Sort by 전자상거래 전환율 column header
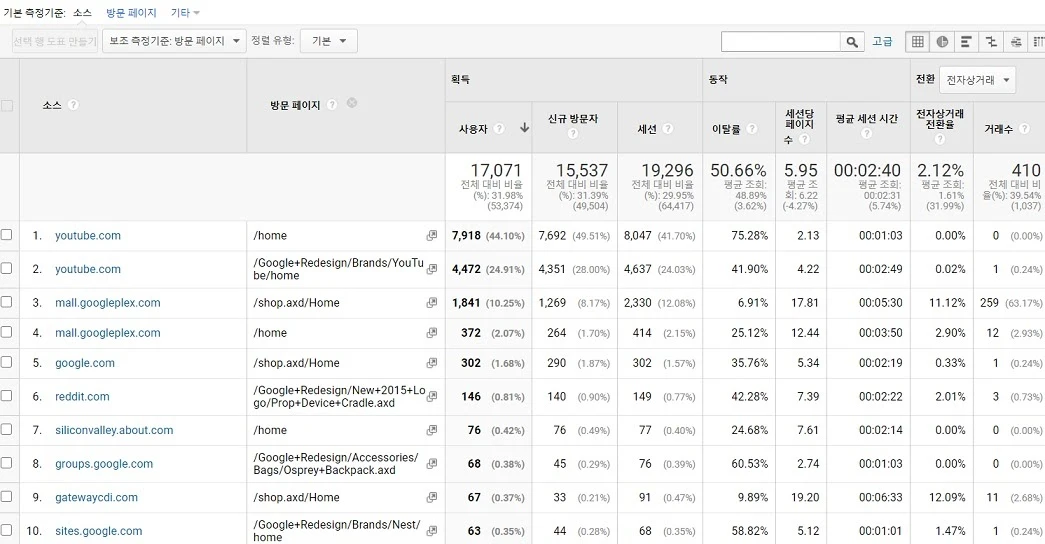The height and width of the screenshot is (544, 1045). [940, 119]
